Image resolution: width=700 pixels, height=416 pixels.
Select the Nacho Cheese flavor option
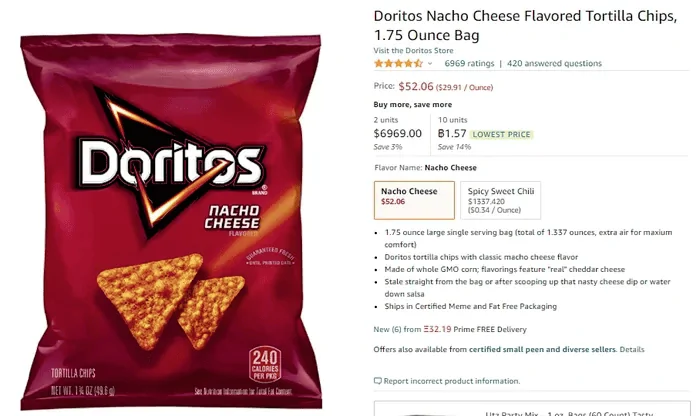[x=414, y=200]
